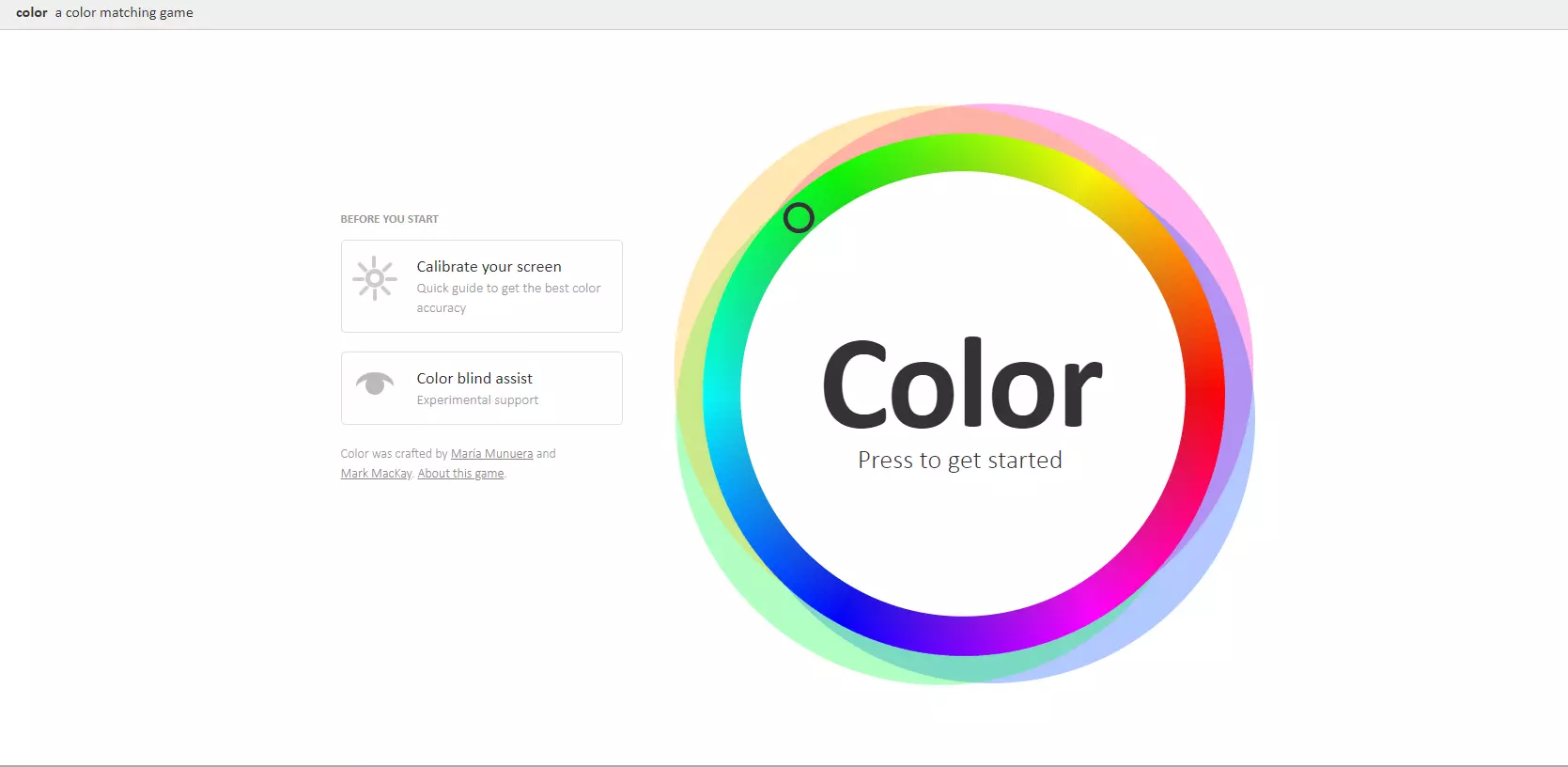Click Press to get started text
This screenshot has width=1568, height=767.
click(960, 461)
